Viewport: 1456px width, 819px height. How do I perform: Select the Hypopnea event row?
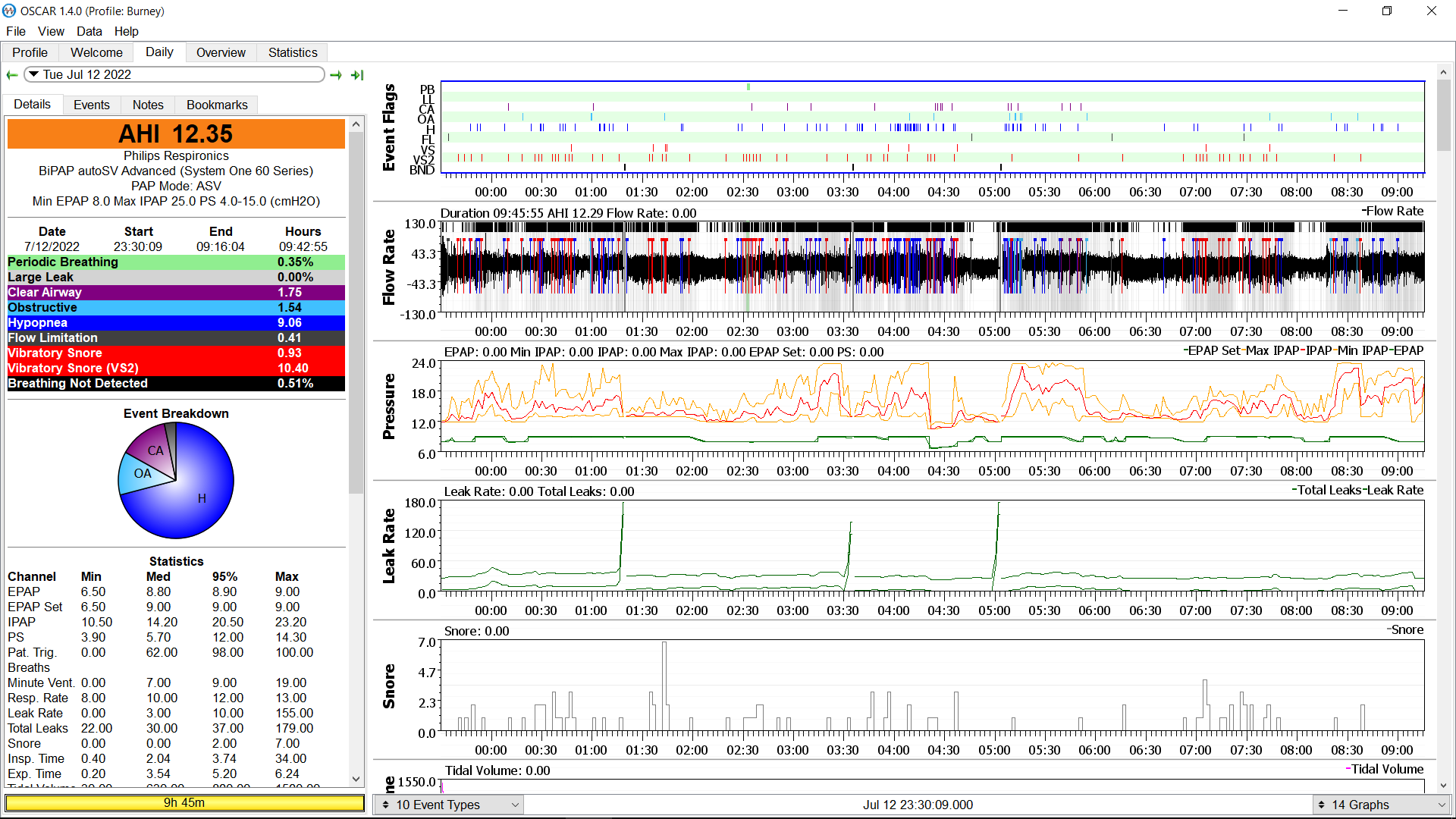[x=176, y=322]
